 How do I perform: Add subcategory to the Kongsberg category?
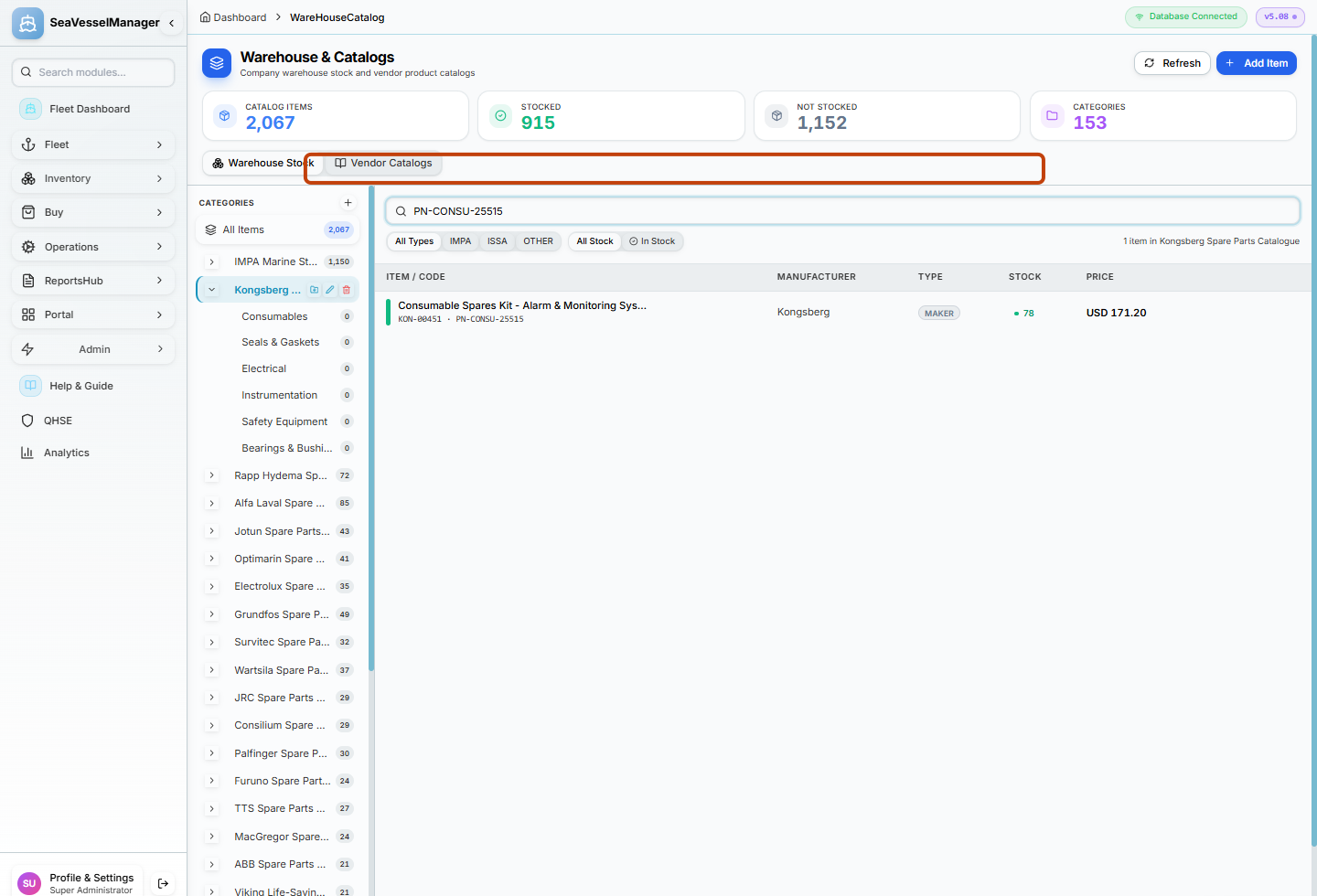tap(315, 290)
